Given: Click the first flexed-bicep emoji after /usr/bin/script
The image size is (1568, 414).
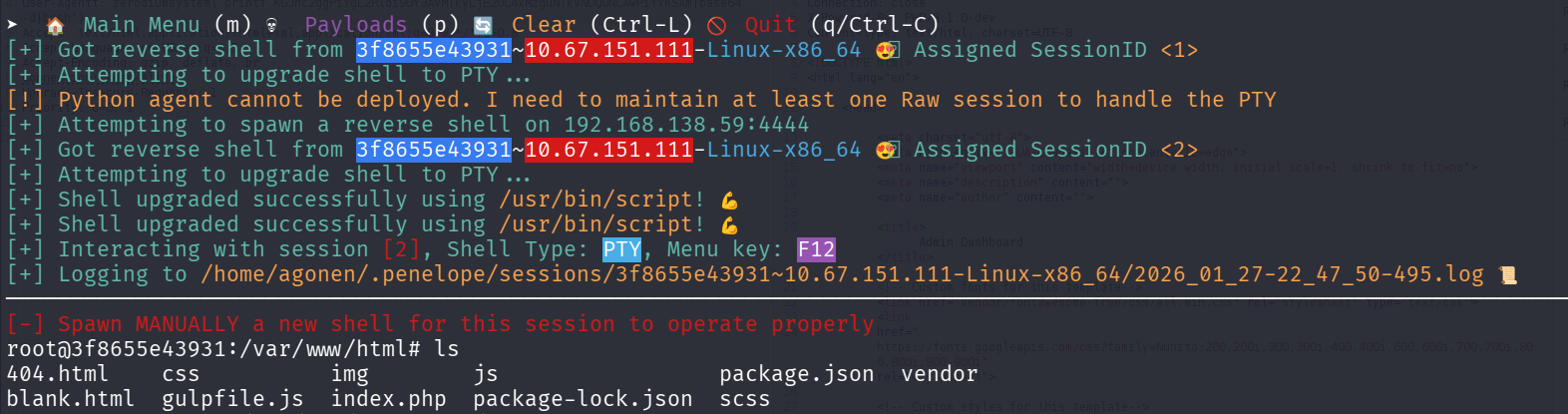Looking at the screenshot, I should click(729, 200).
